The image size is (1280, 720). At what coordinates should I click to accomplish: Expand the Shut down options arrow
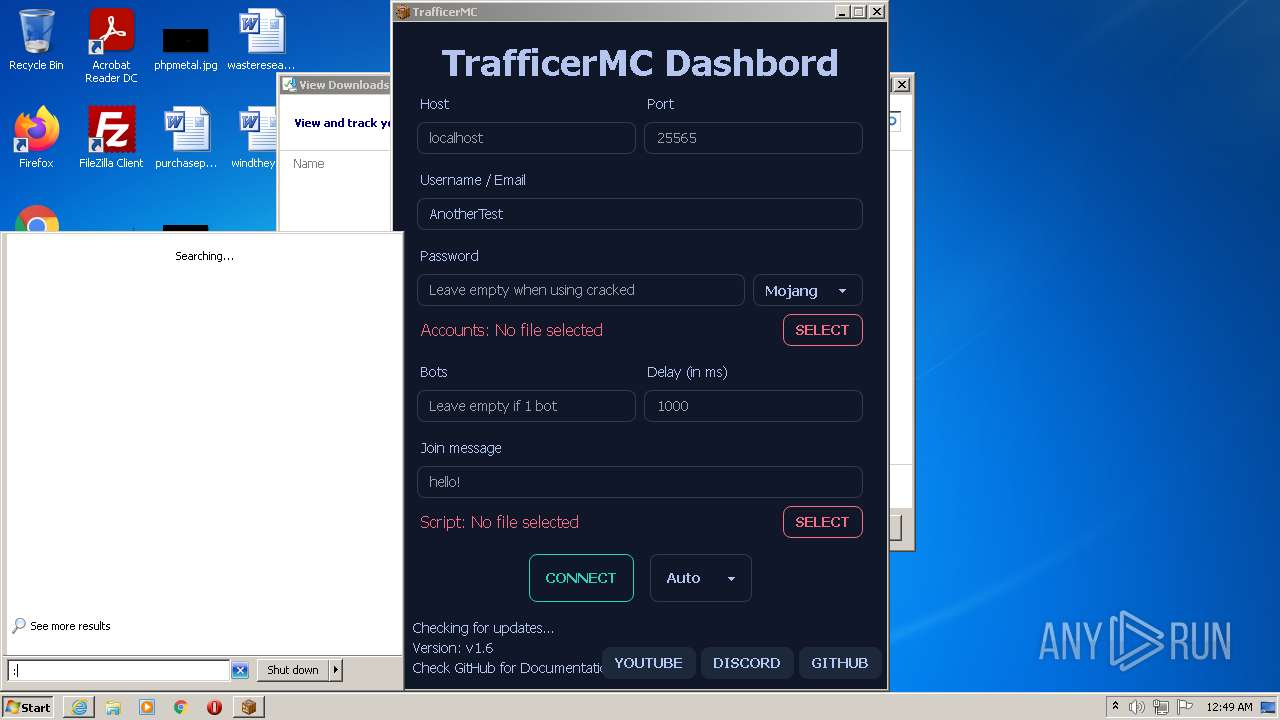click(336, 670)
